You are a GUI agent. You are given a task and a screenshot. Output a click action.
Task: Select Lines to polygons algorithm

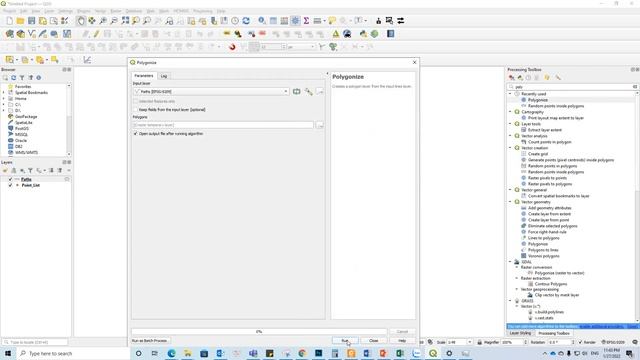click(x=543, y=238)
